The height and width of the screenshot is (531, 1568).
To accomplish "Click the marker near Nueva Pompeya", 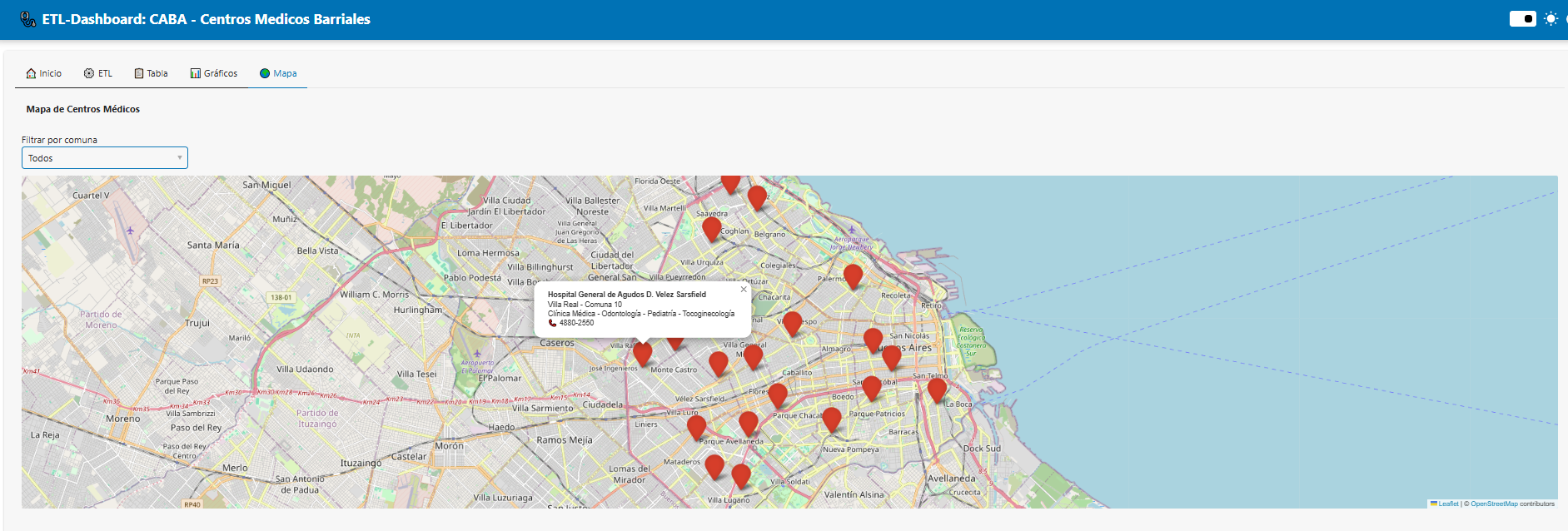I will 831,419.
